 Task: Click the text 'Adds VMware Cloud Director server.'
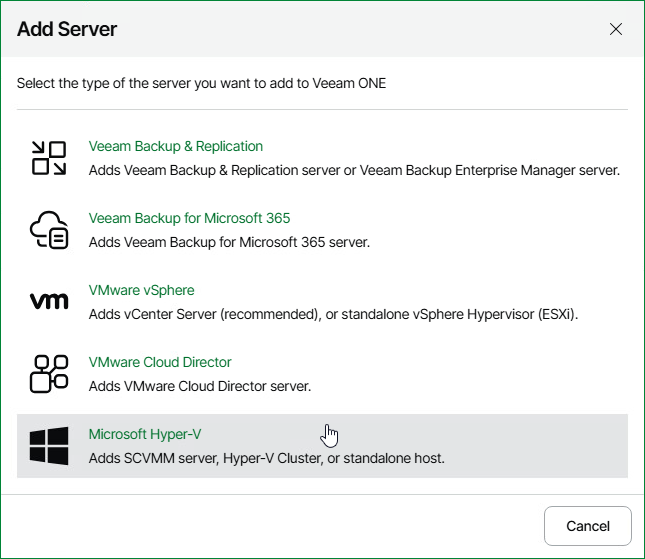(x=200, y=386)
